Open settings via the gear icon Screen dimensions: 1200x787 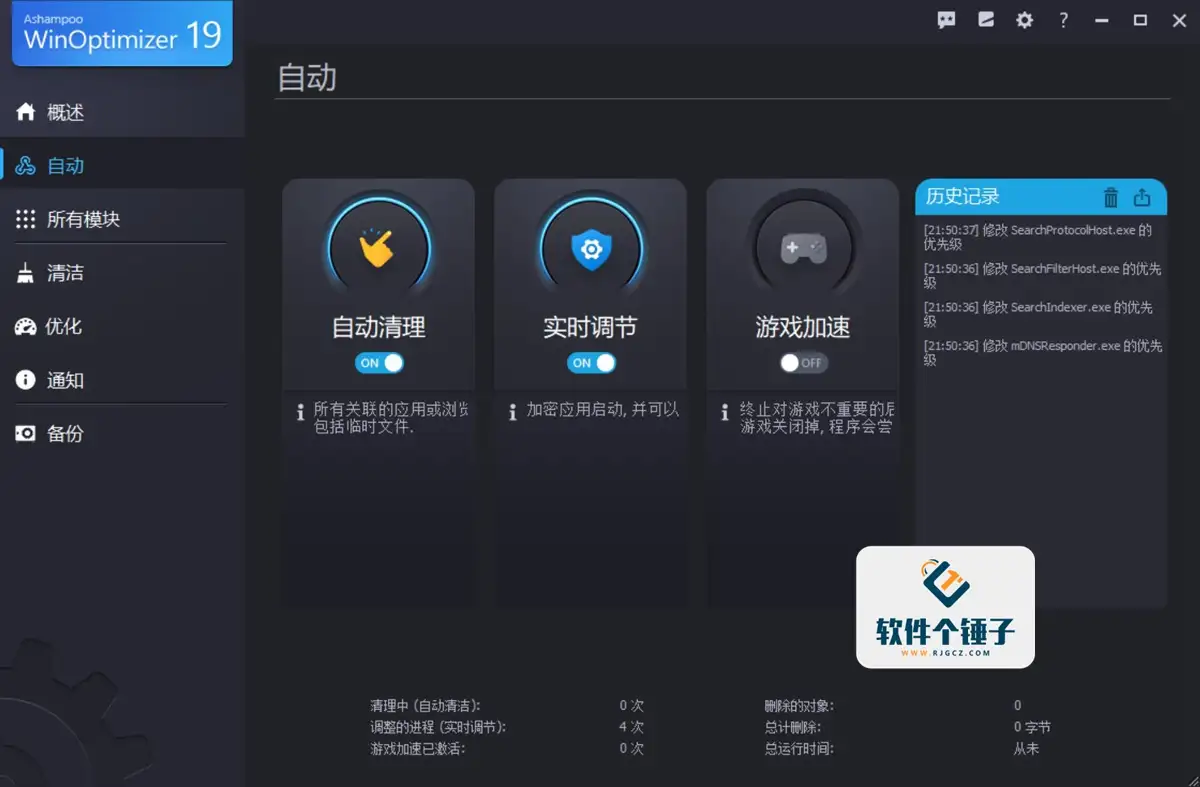pos(1025,20)
